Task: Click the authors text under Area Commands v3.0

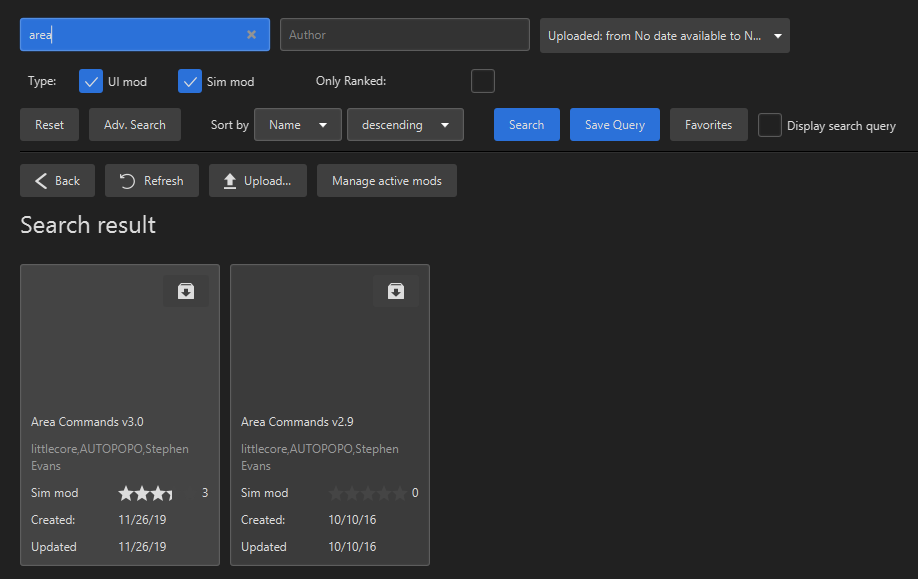Action: (109, 457)
